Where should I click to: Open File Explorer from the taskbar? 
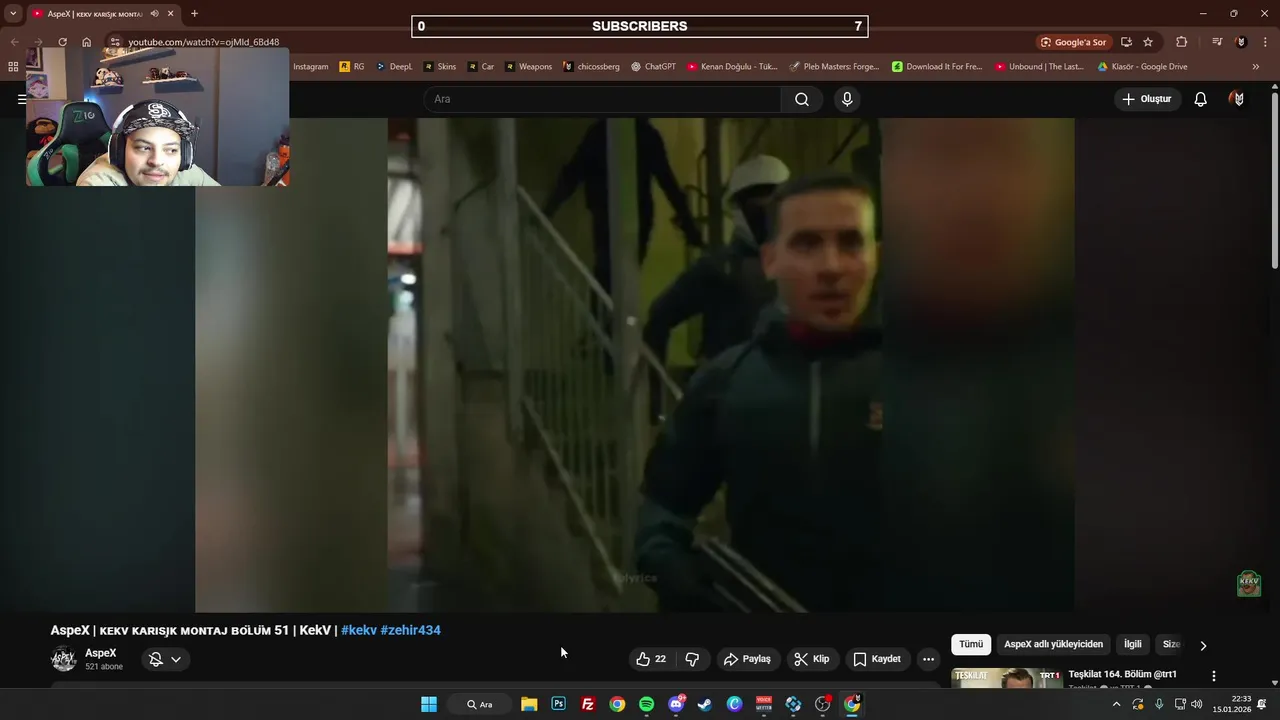click(x=529, y=704)
